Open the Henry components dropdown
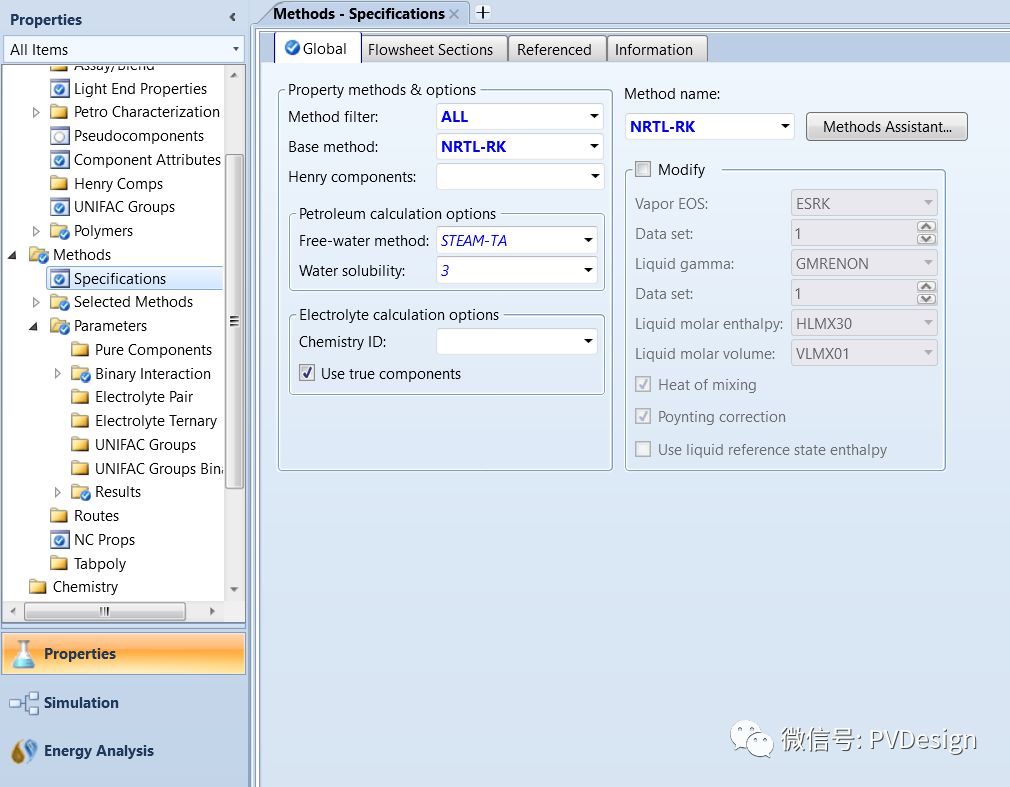Screen dimensions: 1010x787 595,176
